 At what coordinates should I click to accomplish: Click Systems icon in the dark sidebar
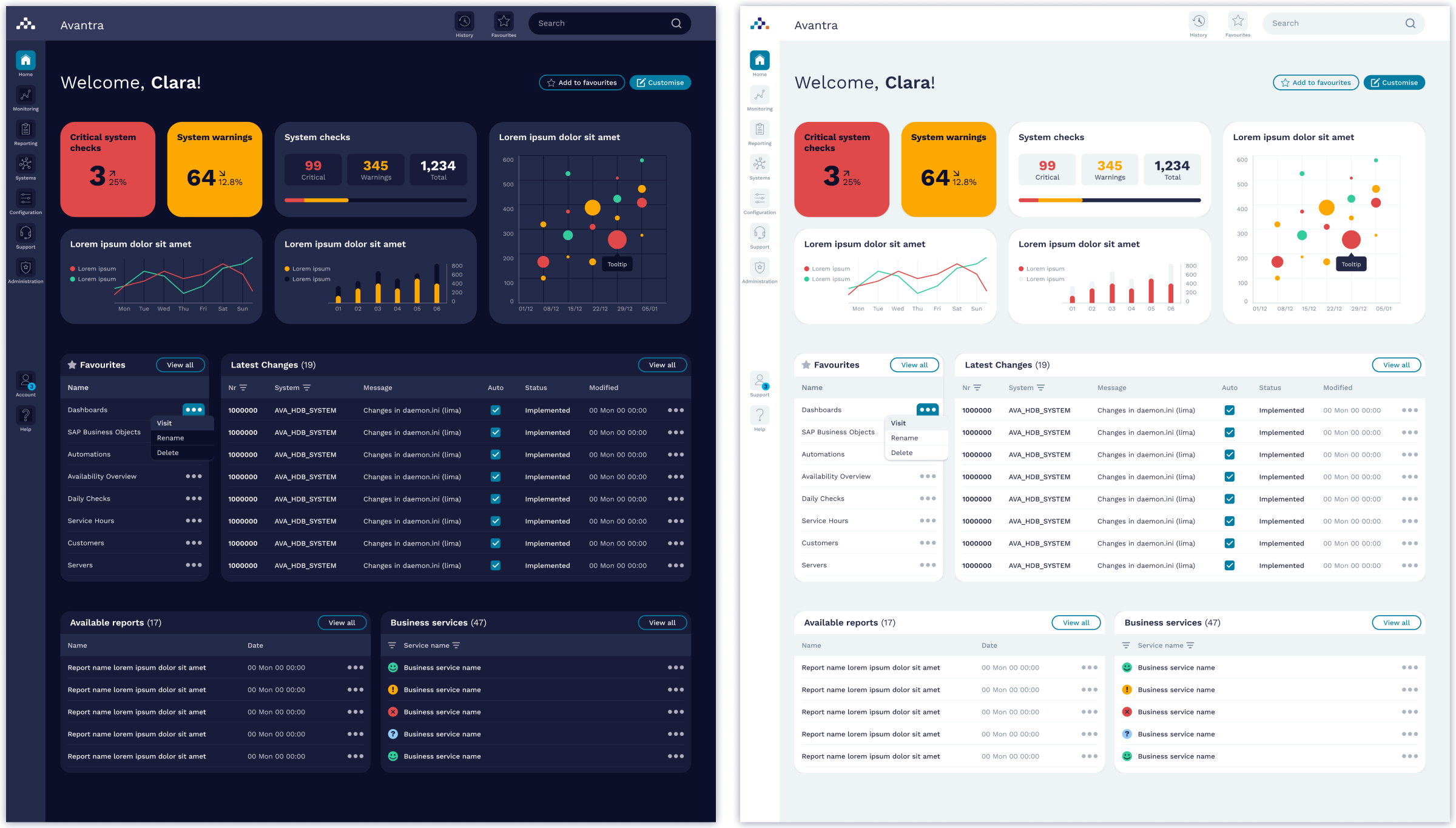point(25,164)
